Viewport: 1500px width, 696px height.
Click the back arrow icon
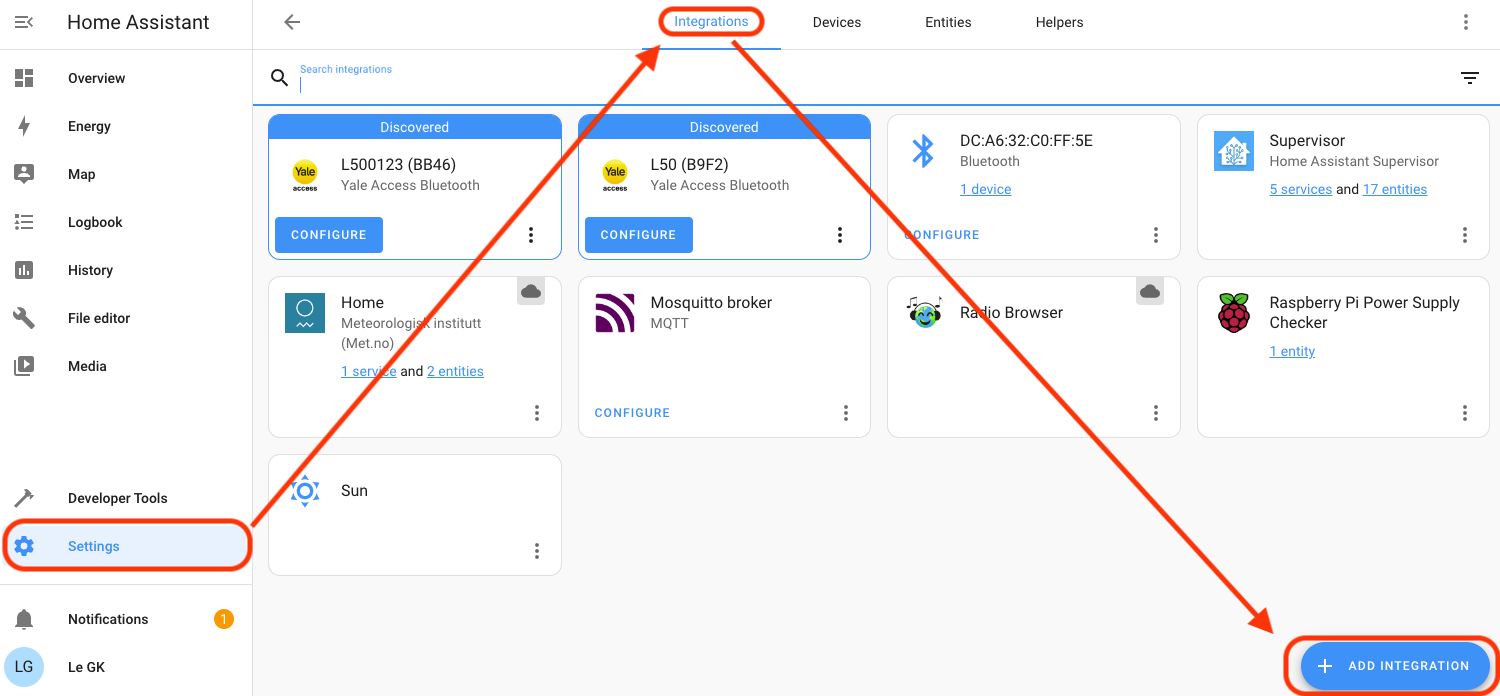(x=292, y=22)
